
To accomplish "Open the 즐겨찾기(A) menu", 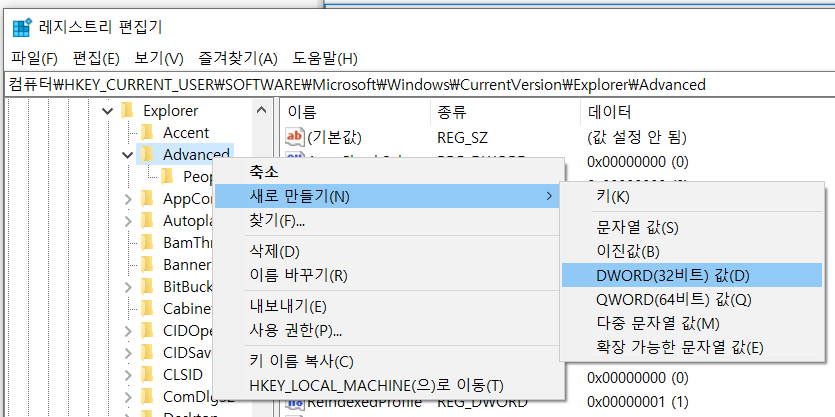I will (238, 59).
